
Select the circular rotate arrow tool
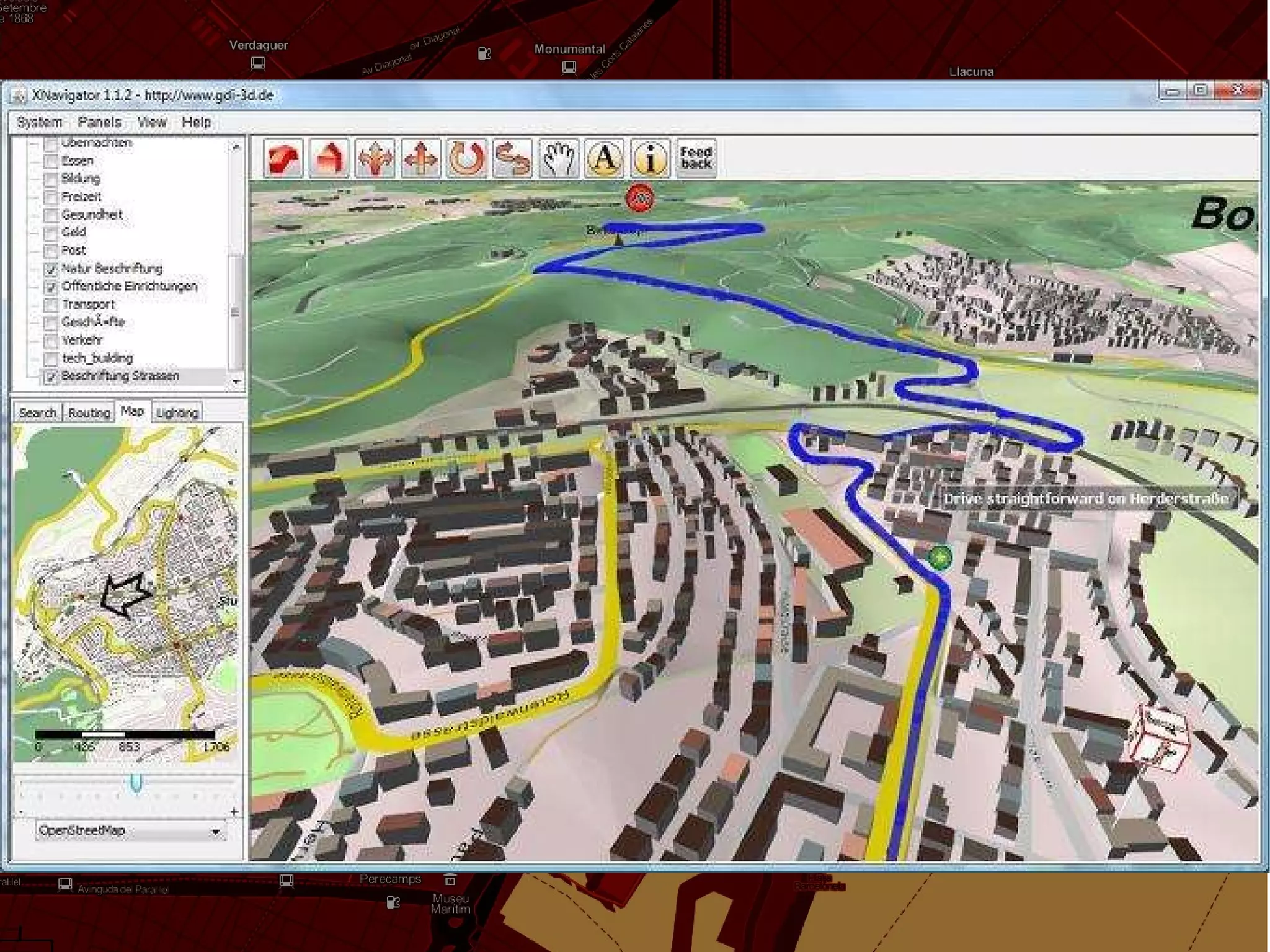point(466,158)
